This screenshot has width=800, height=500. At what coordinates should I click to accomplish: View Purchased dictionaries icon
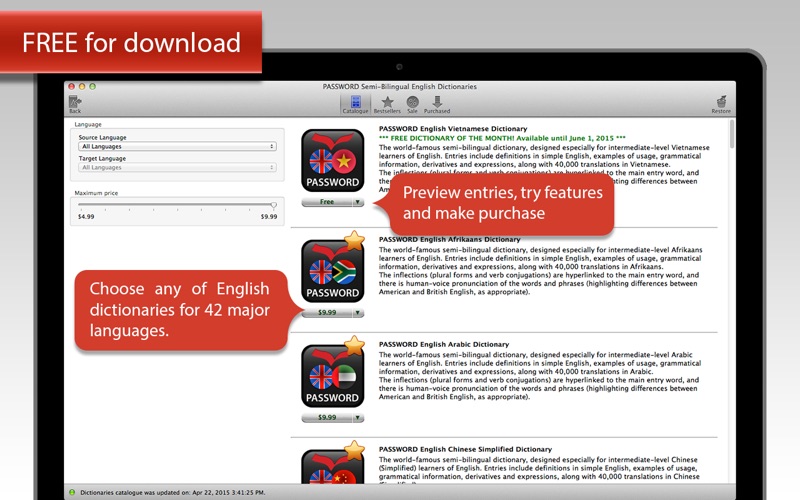point(437,104)
